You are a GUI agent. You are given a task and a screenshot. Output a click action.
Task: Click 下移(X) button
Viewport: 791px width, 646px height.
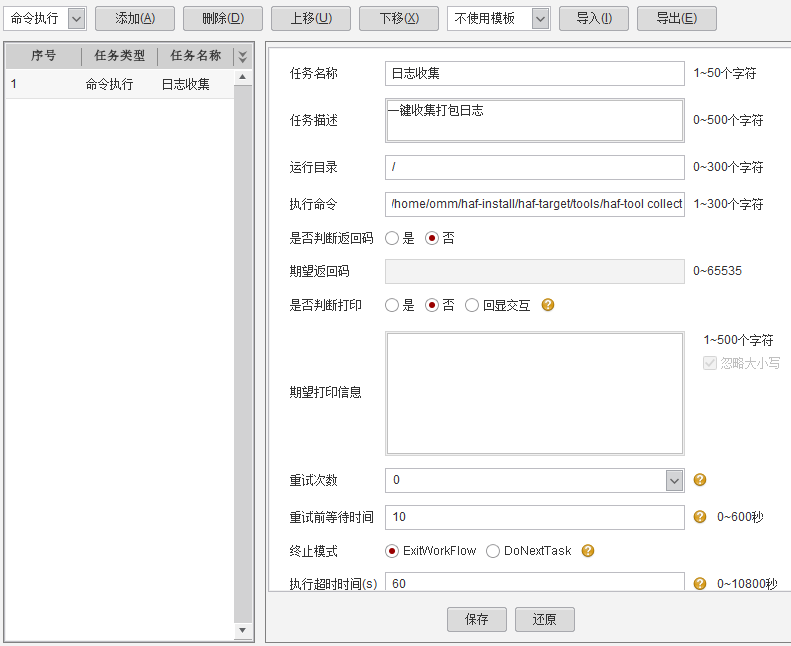point(399,19)
